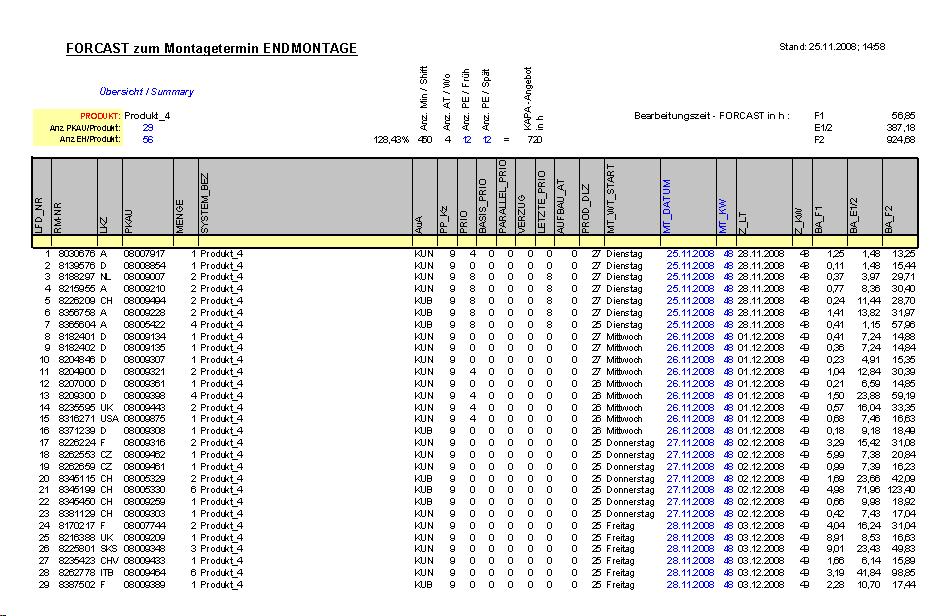Viewport: 938px width, 616px height.
Task: Select RM-NR cell 8182401
Action: pos(77,337)
